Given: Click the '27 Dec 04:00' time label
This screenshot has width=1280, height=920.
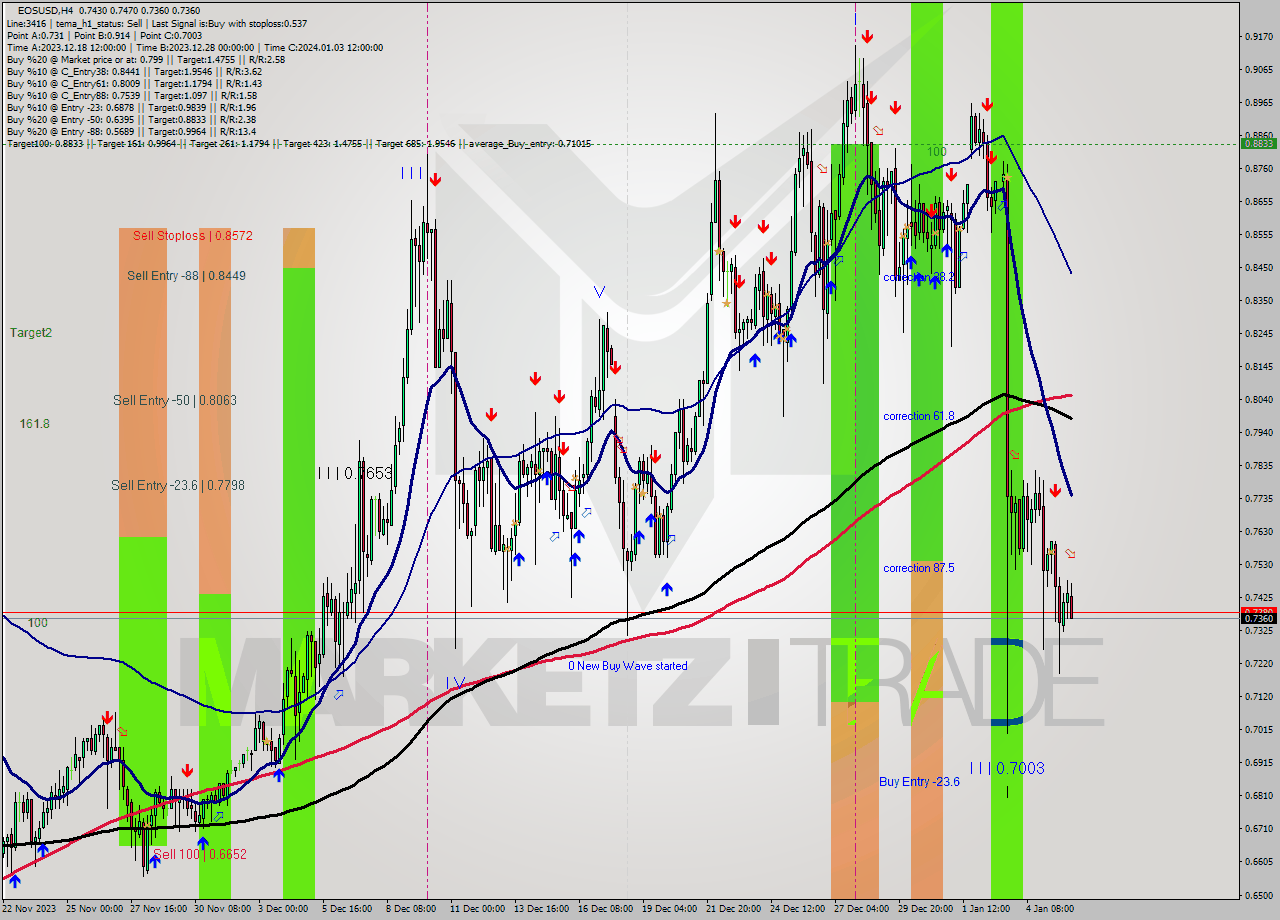Looking at the screenshot, I should point(862,909).
